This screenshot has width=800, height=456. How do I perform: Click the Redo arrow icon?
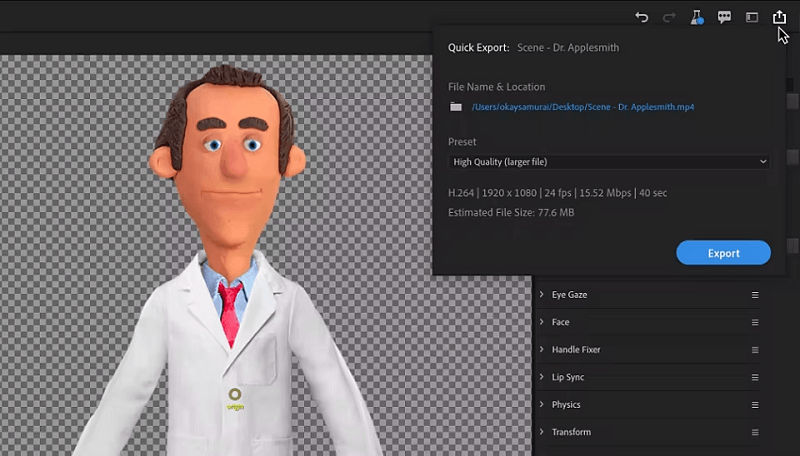(x=669, y=17)
